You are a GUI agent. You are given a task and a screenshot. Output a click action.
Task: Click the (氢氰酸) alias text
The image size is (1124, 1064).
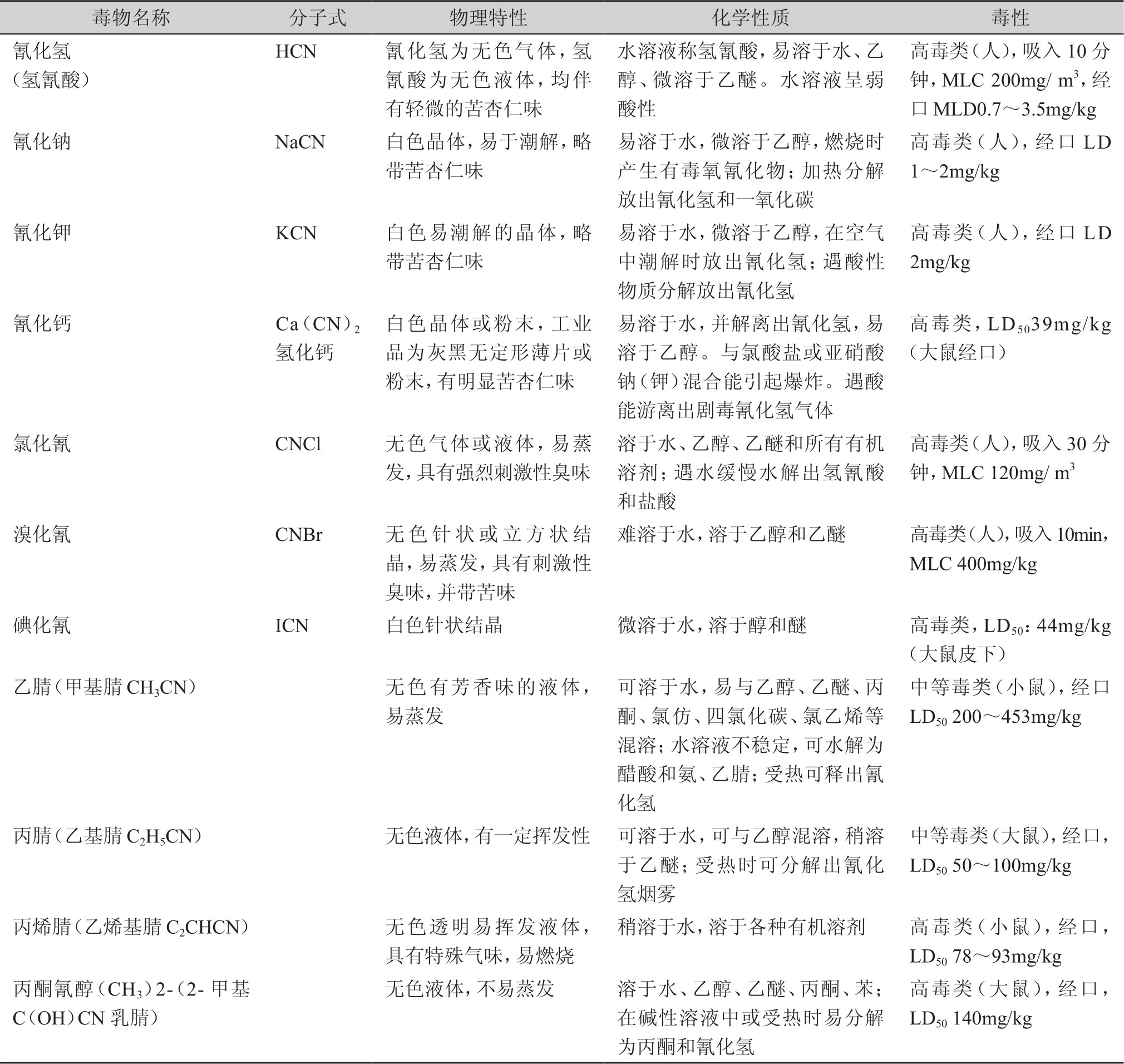52,81
